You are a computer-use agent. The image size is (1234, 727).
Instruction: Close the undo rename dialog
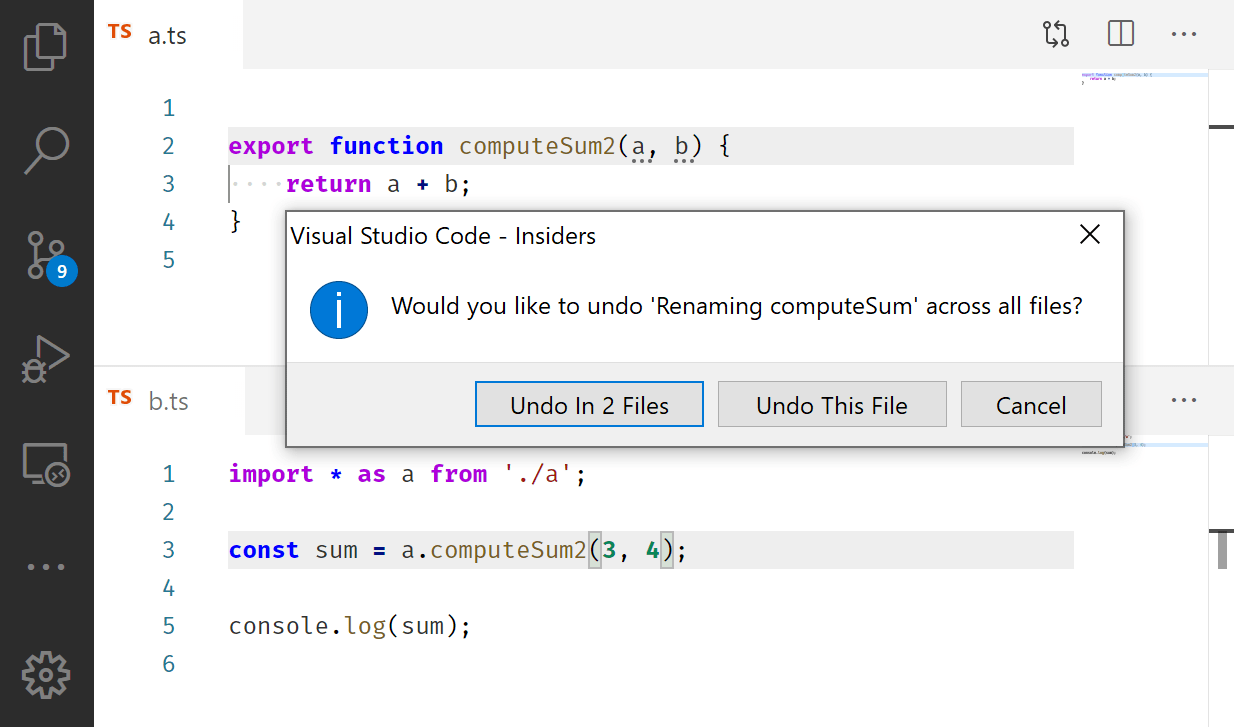pyautogui.click(x=1090, y=235)
